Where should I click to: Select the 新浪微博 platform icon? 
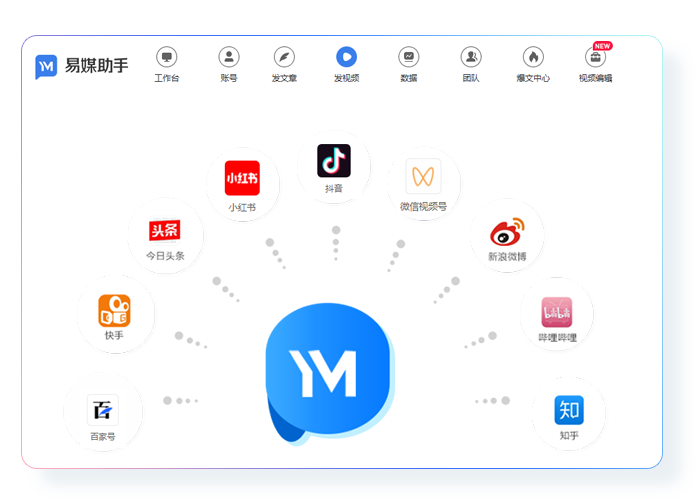pyautogui.click(x=507, y=231)
